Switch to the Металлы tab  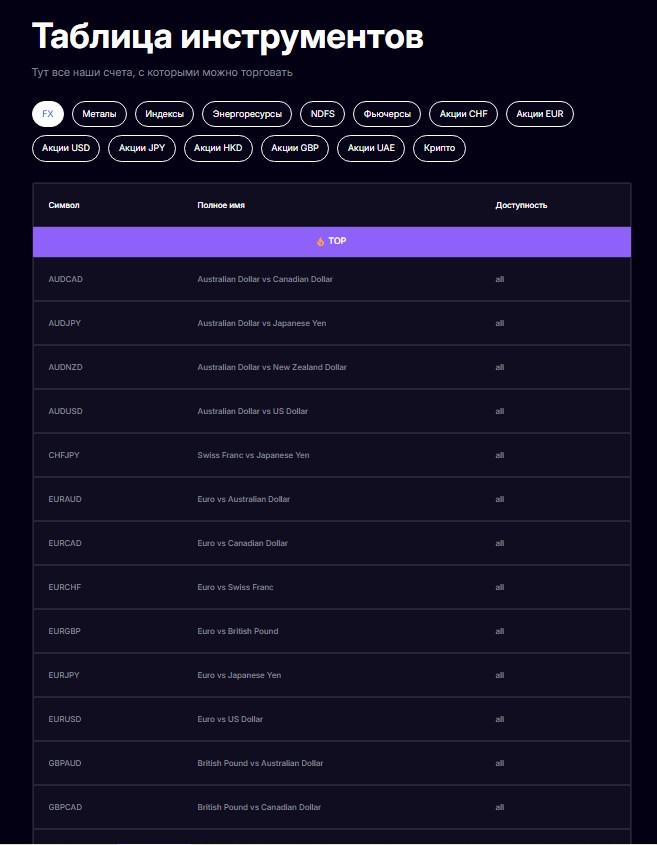point(99,114)
